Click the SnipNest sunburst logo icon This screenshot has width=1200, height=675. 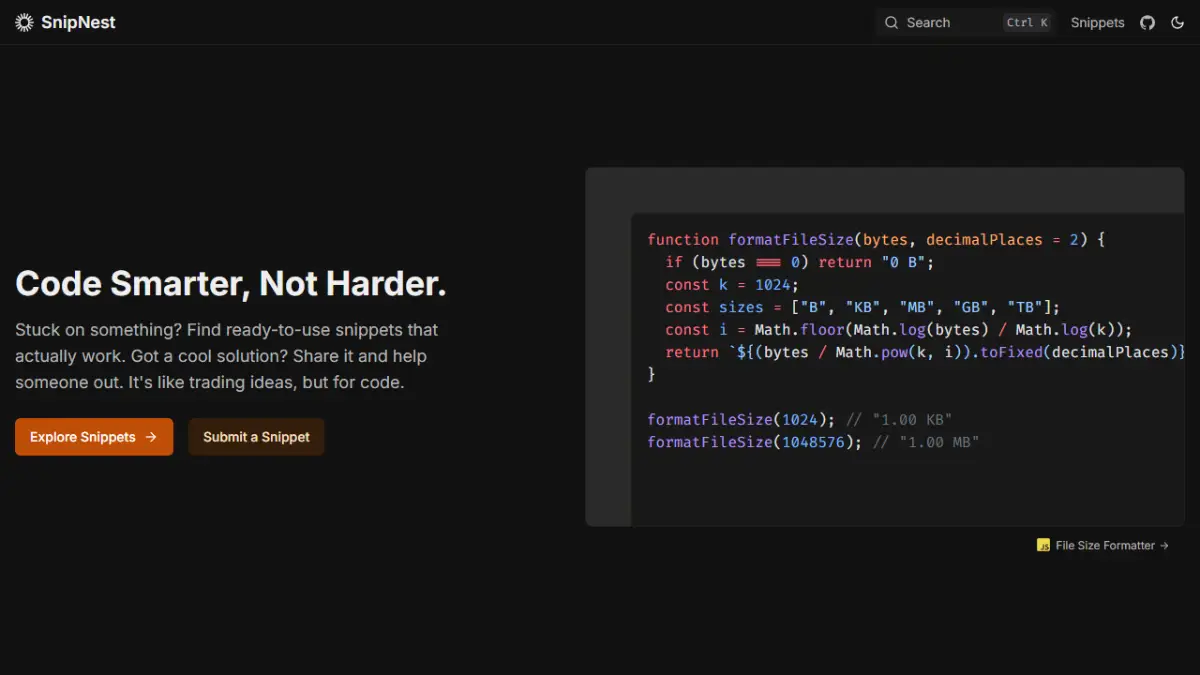(25, 22)
